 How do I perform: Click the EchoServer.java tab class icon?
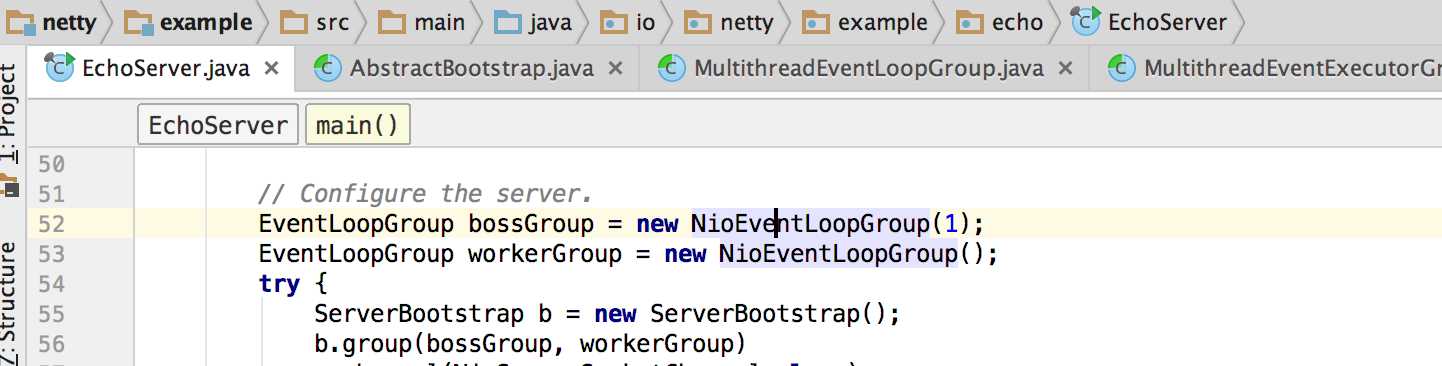(61, 69)
